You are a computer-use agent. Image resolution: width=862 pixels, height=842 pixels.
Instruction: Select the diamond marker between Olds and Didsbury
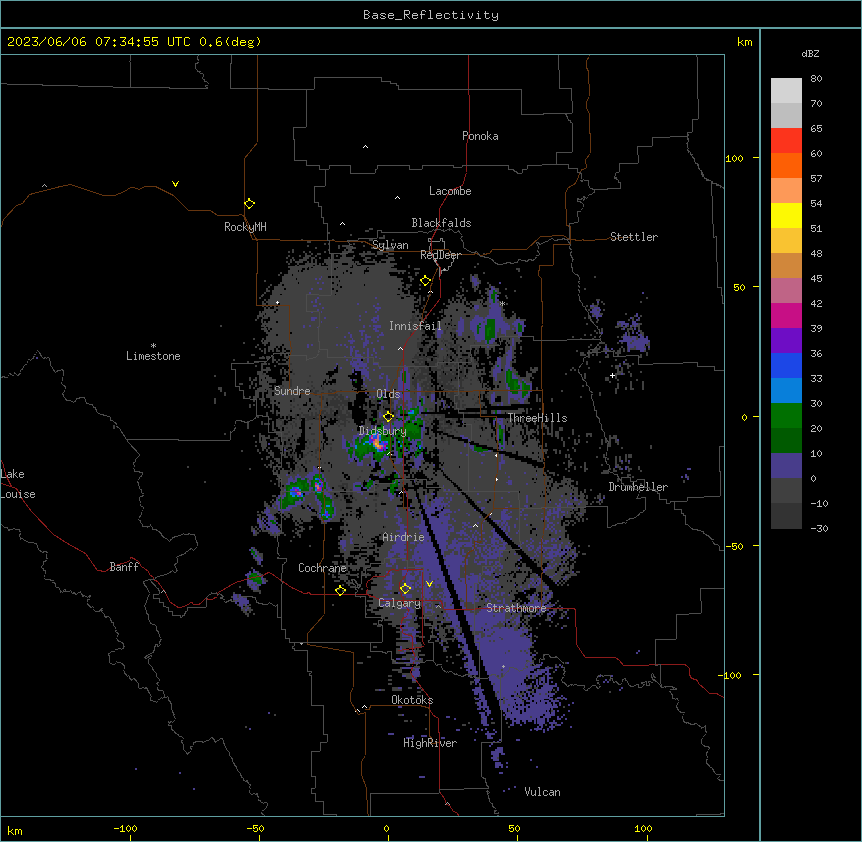(388, 416)
